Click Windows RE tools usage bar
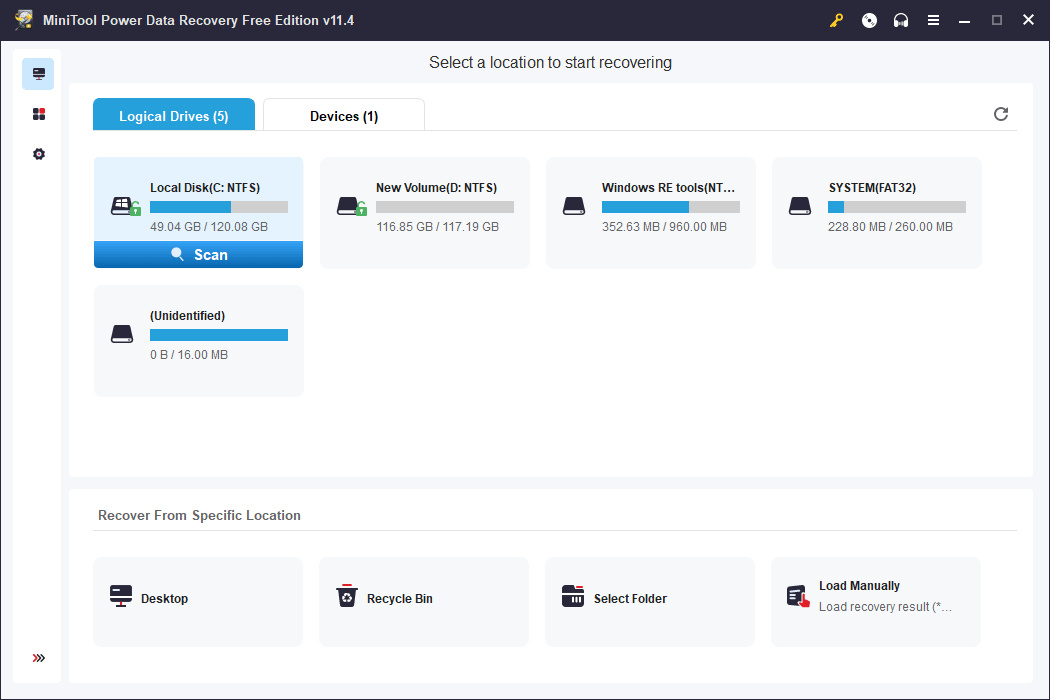1050x700 pixels. click(x=671, y=207)
